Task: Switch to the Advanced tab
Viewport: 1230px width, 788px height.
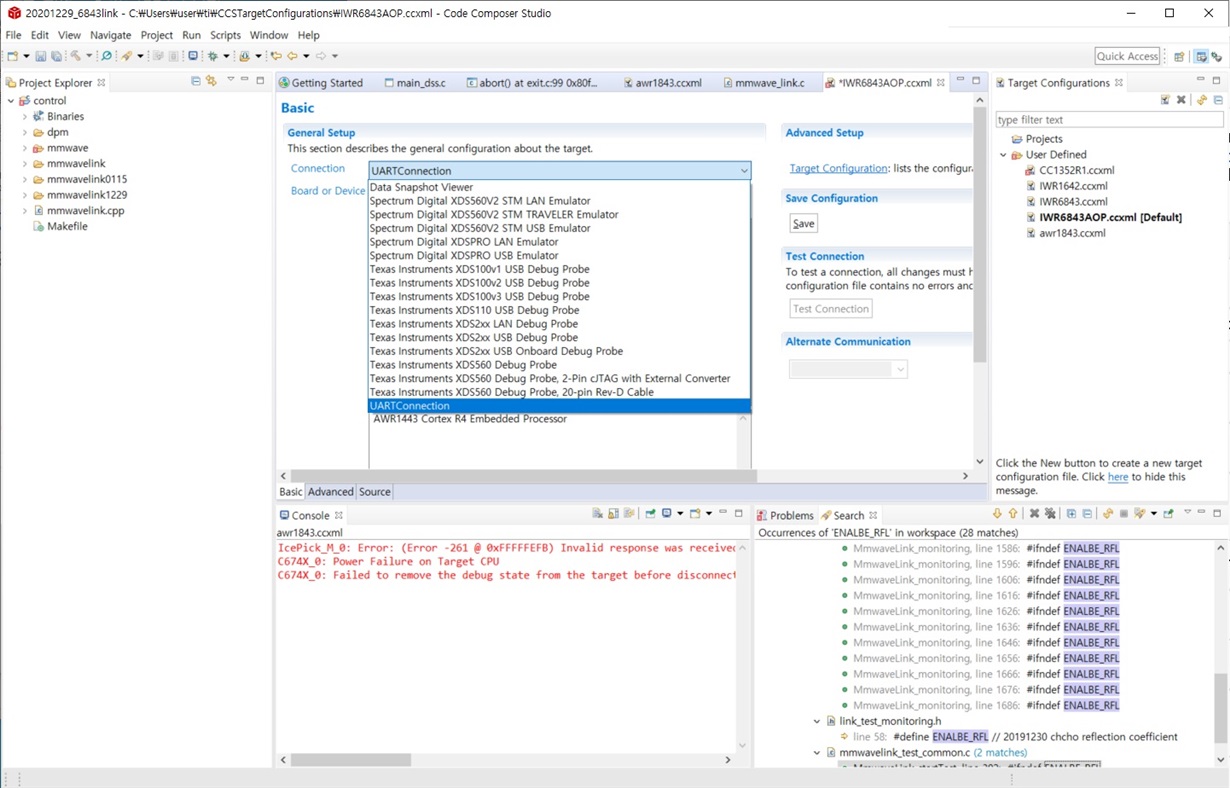Action: pos(330,492)
